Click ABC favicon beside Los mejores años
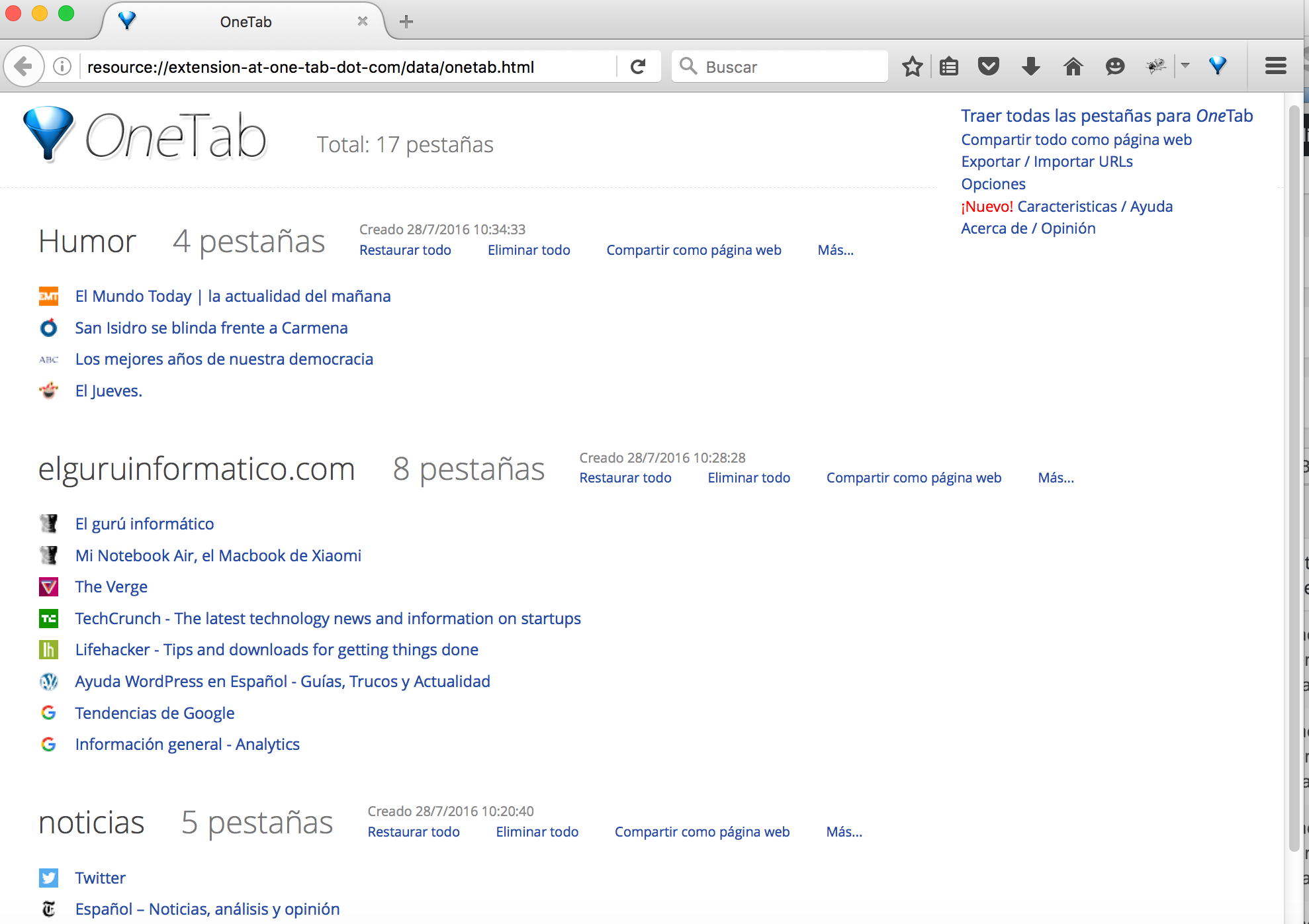The height and width of the screenshot is (924, 1309). (x=48, y=359)
